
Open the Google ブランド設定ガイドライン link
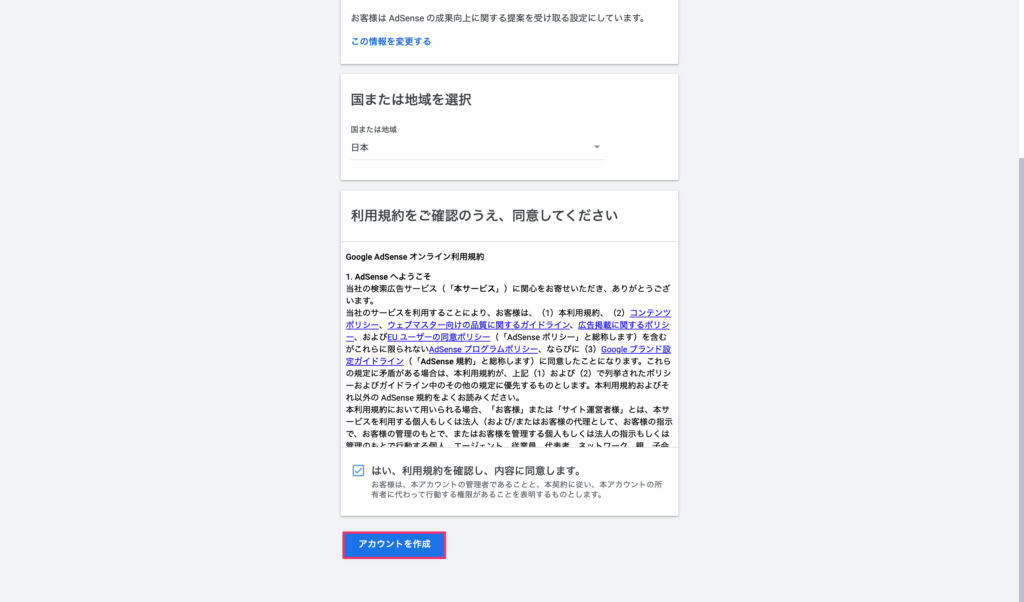pos(635,349)
